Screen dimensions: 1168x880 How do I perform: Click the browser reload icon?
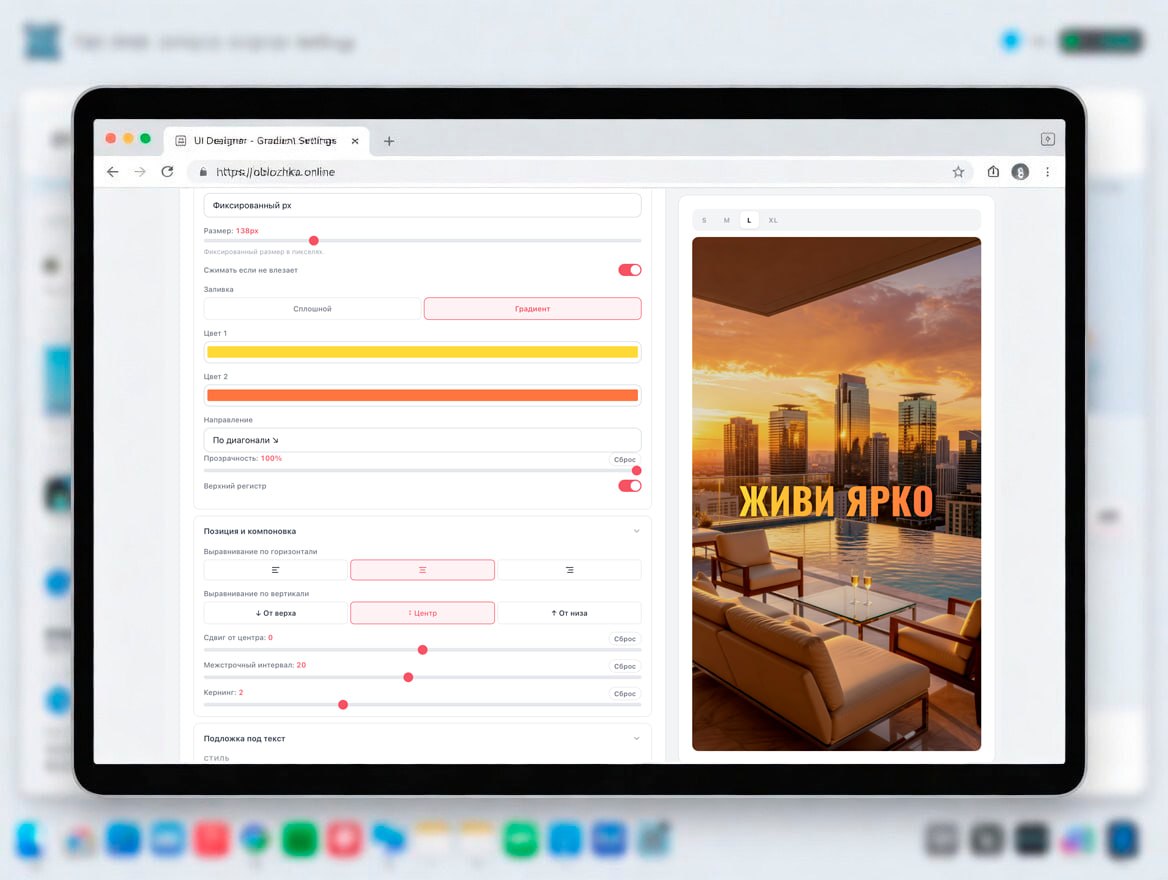[x=167, y=172]
